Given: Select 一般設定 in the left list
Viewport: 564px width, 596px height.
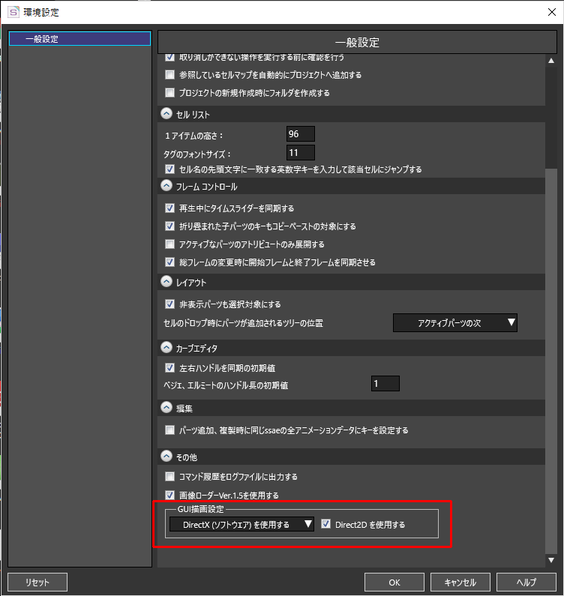Looking at the screenshot, I should tap(80, 39).
